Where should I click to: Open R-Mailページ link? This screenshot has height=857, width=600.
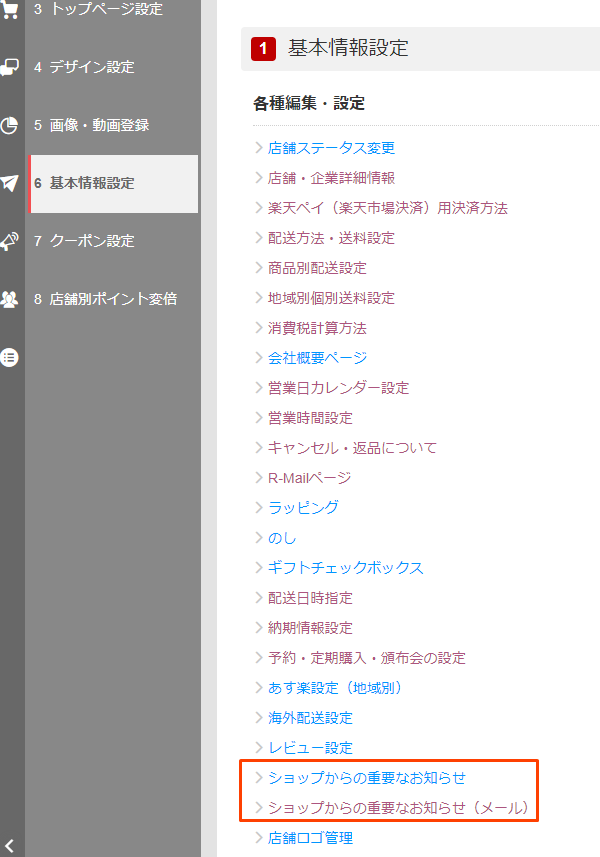pyautogui.click(x=309, y=478)
